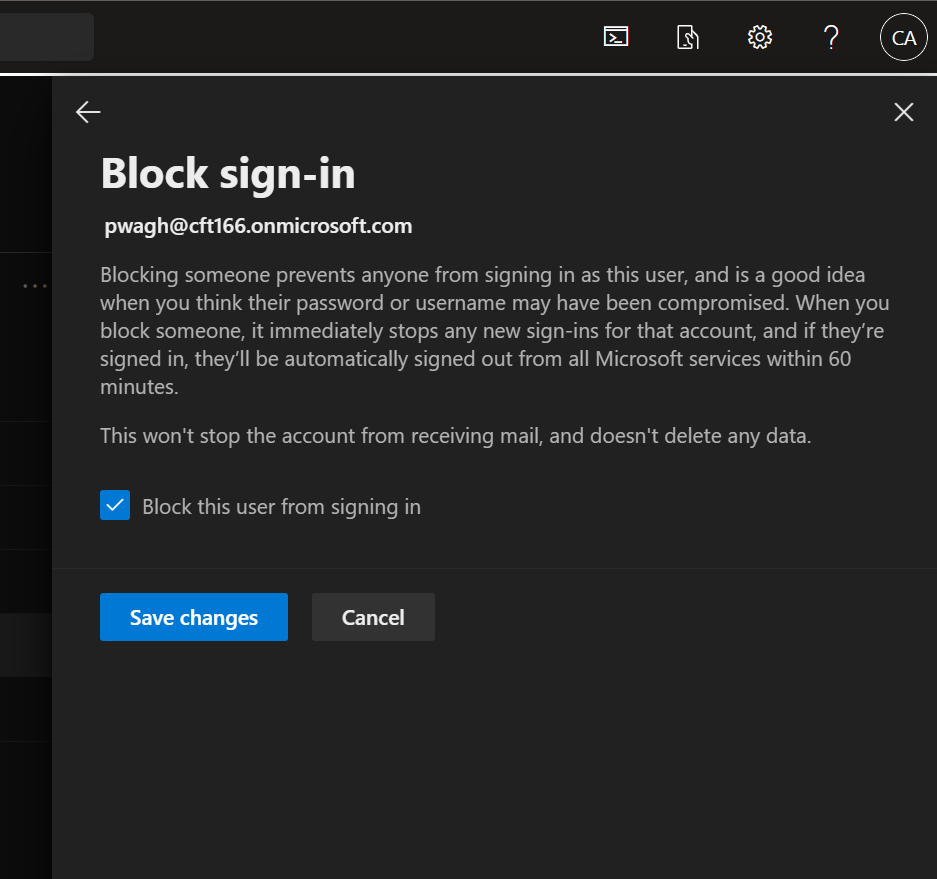Save changes to the block setting
Viewport: 937px width, 879px height.
194,617
